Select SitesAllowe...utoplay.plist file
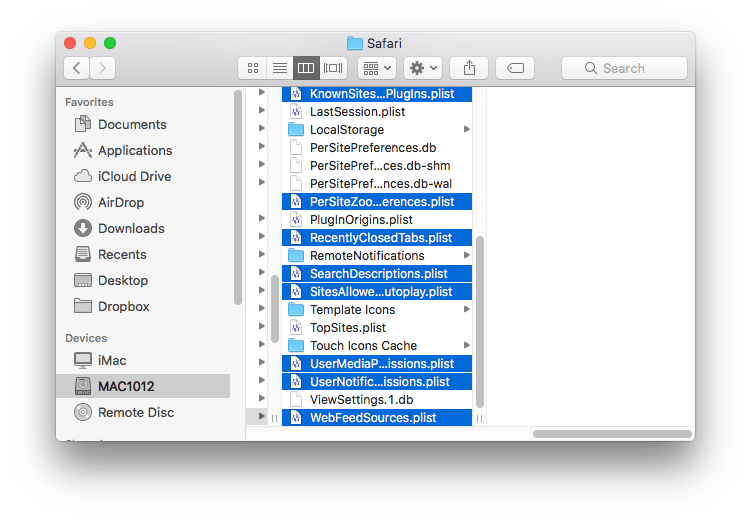The height and width of the screenshot is (521, 751). tap(377, 292)
